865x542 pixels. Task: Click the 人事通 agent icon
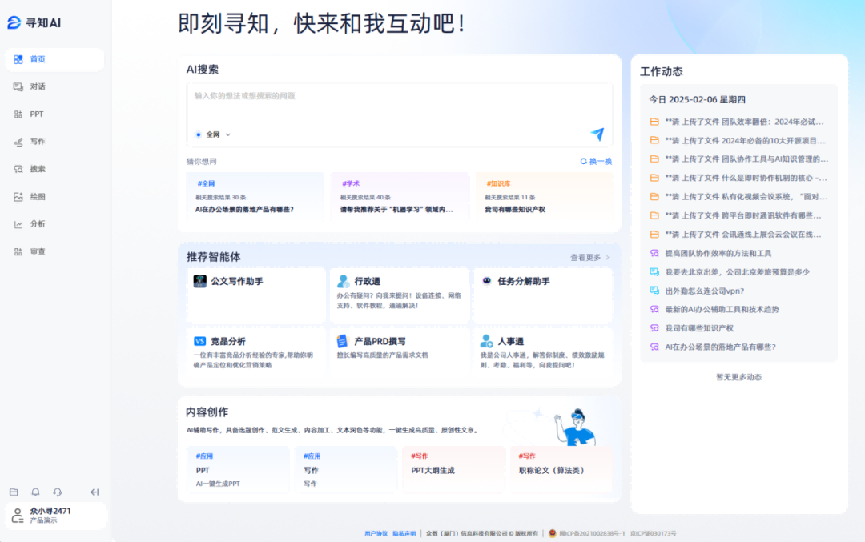tap(486, 341)
